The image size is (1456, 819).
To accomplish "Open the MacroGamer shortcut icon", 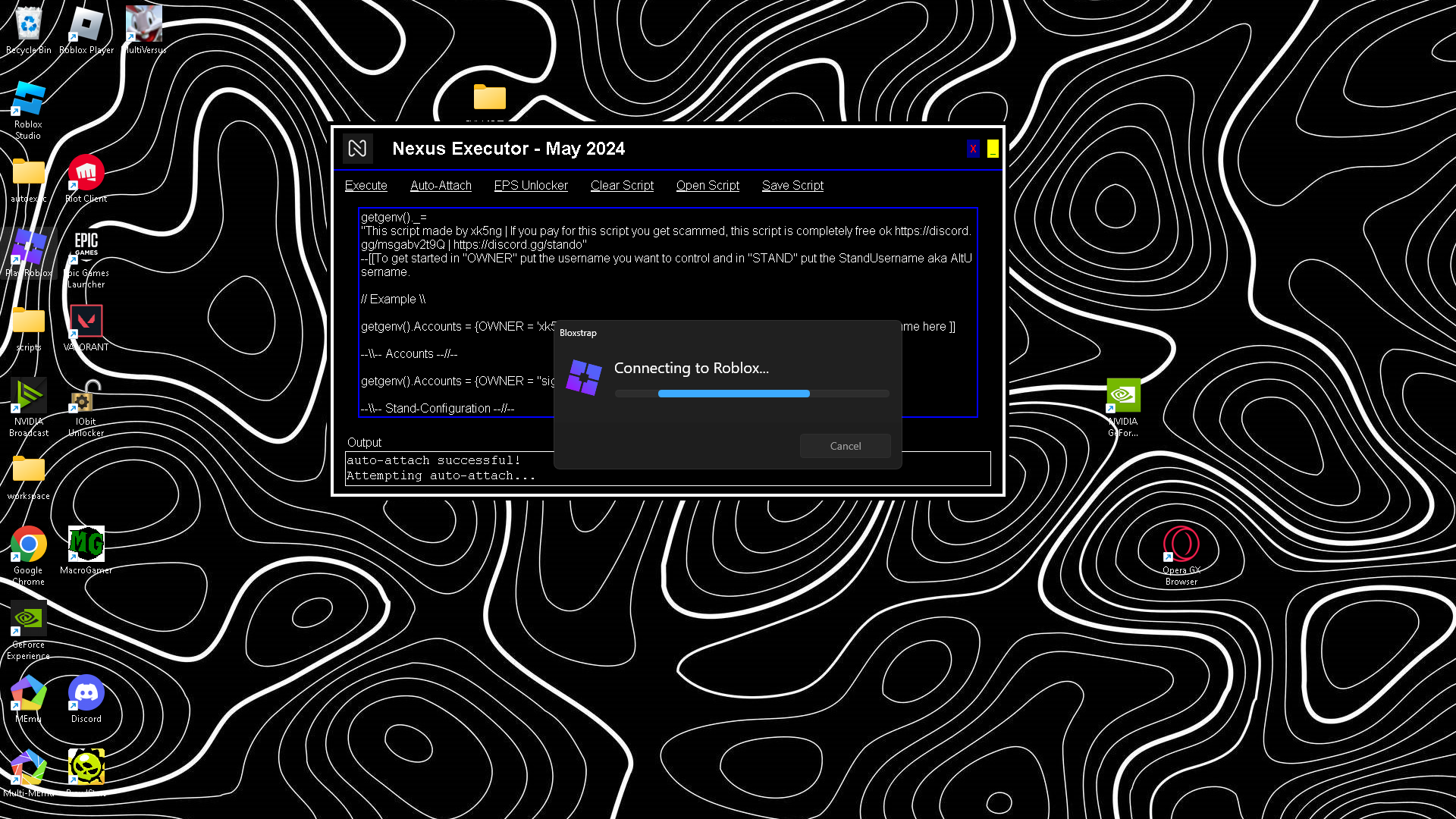I will (86, 544).
